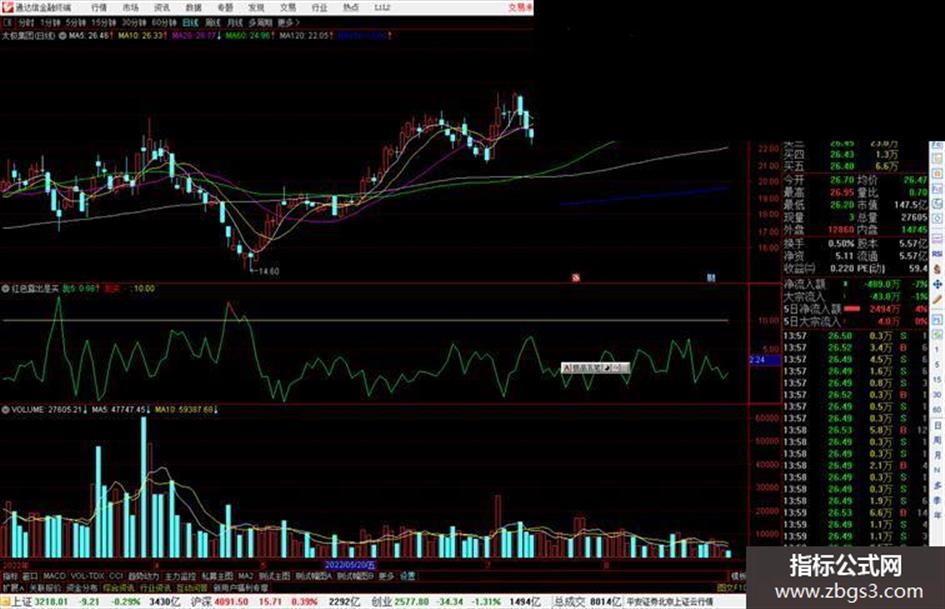Expand 更多 indicator list at bottom
Image resolution: width=945 pixels, height=609 pixels.
pos(386,576)
